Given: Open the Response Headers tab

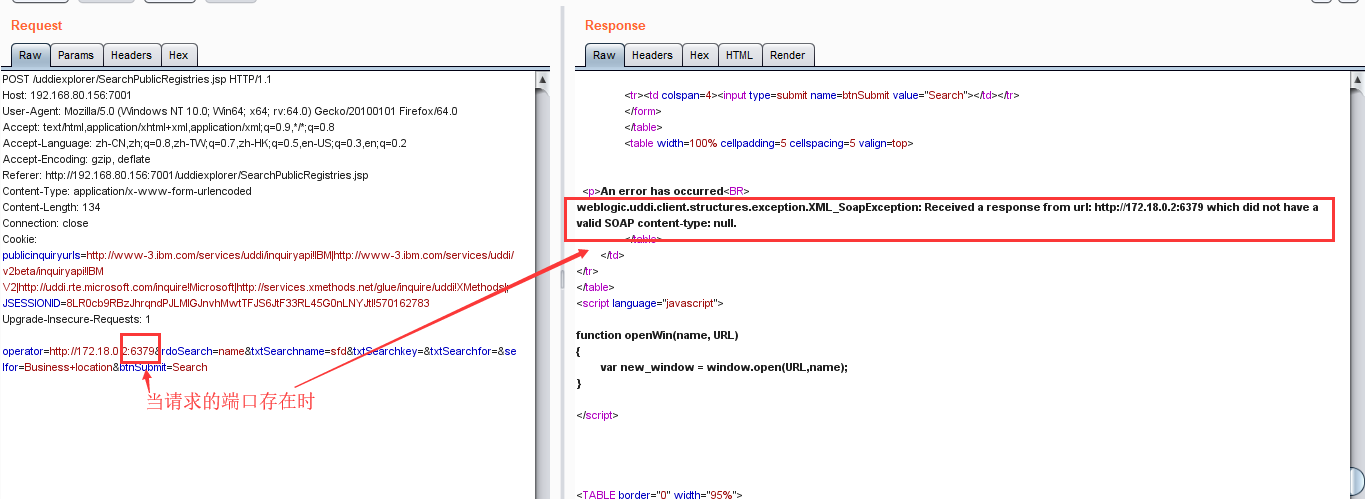Looking at the screenshot, I should pos(652,55).
